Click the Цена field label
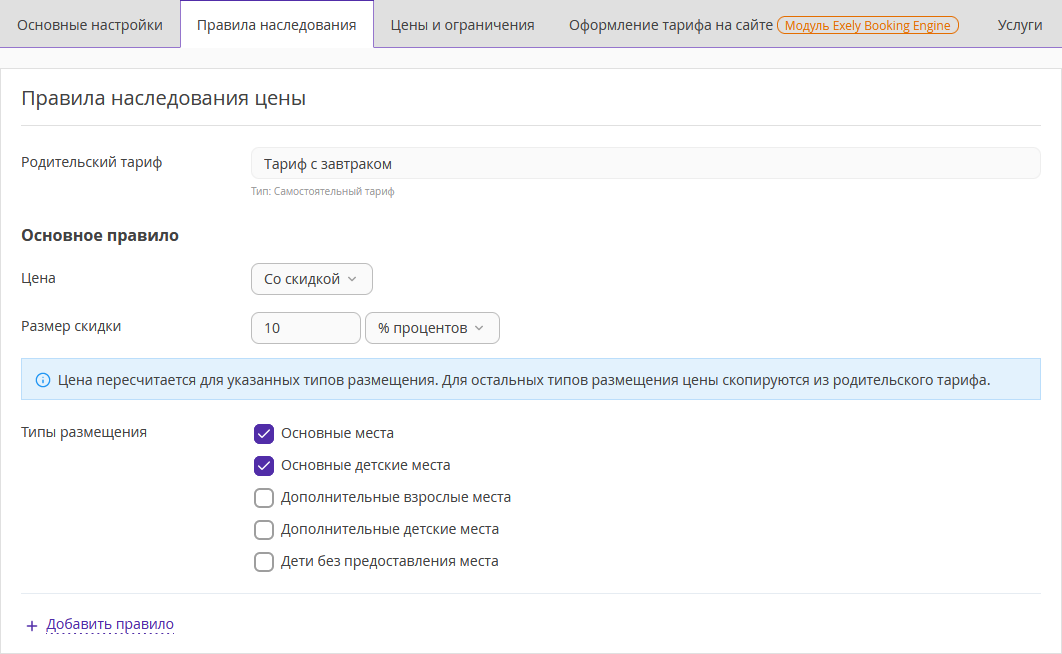Screen dimensions: 1062x654 [38, 278]
